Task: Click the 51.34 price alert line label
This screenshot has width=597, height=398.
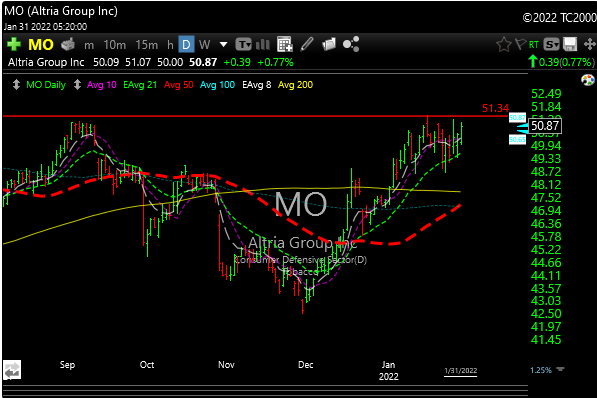Action: [495, 109]
